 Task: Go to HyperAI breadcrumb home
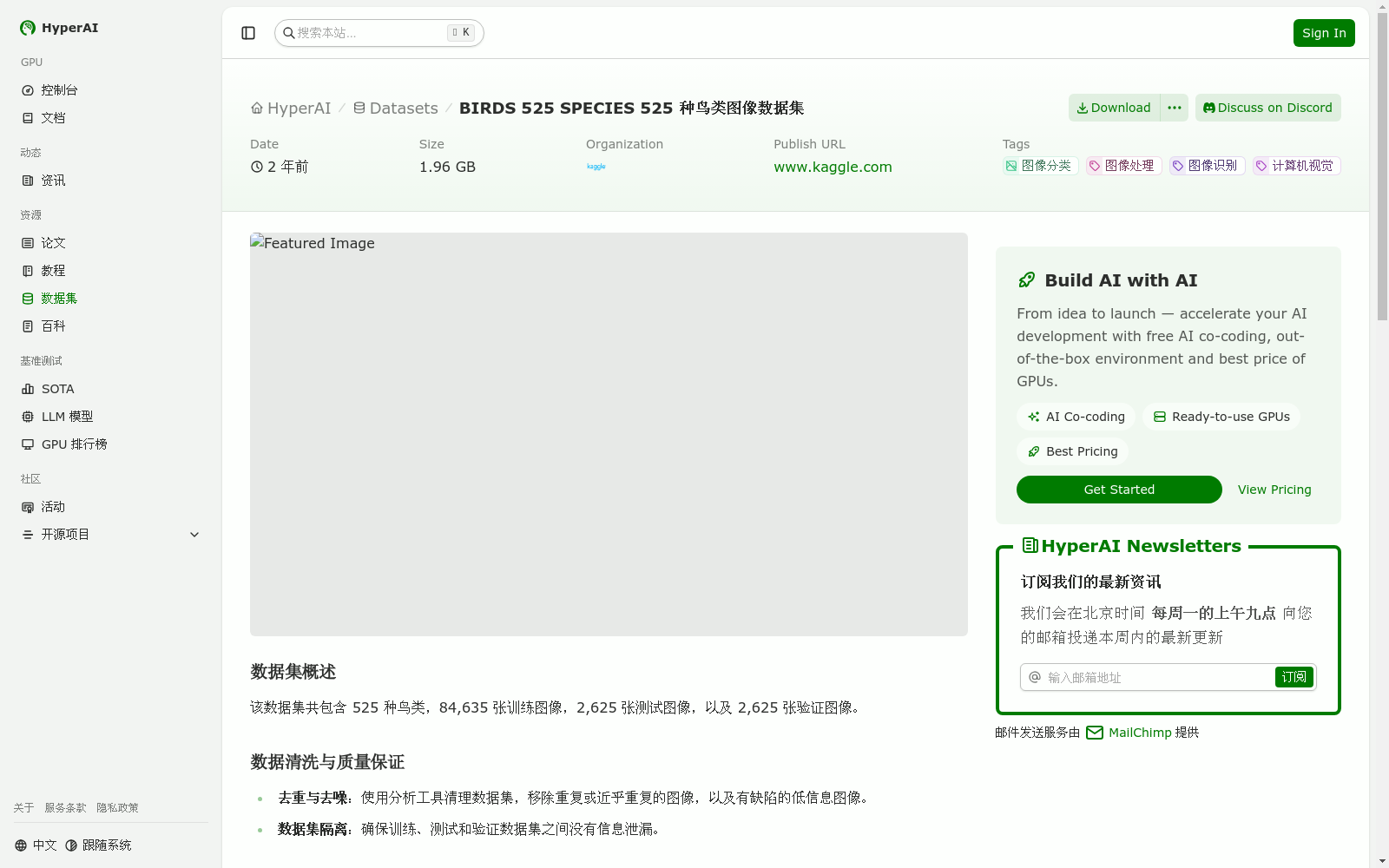(291, 108)
